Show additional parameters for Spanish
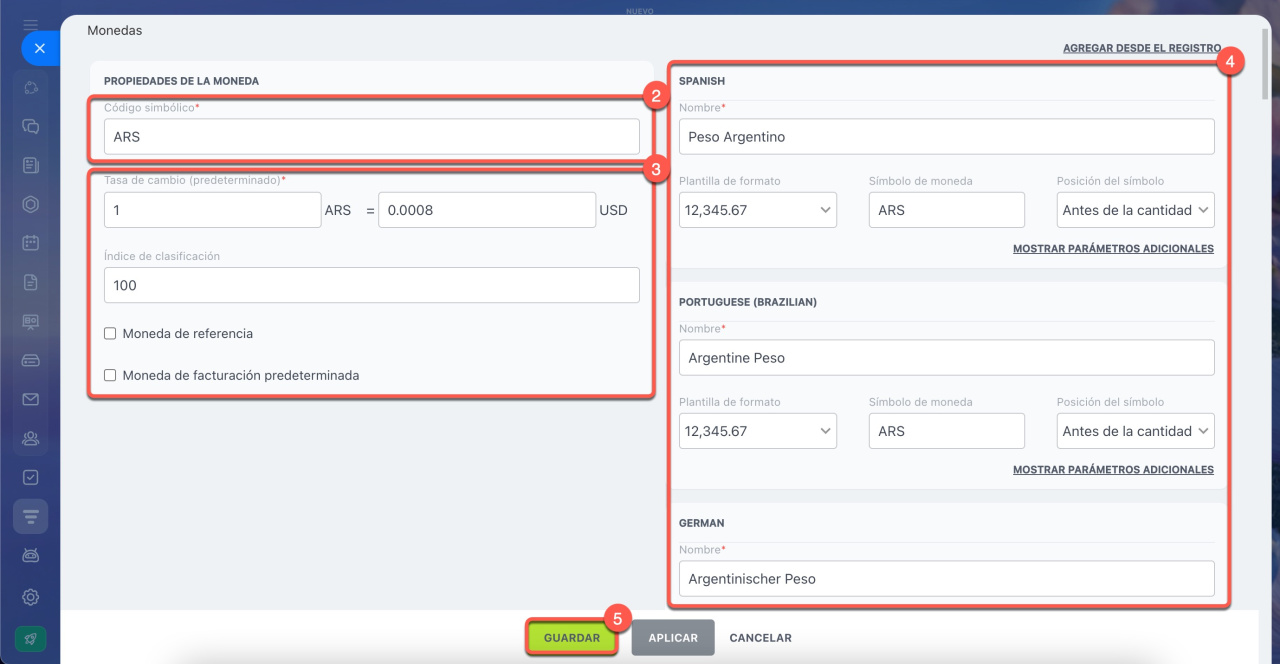The image size is (1280, 664). point(1113,249)
